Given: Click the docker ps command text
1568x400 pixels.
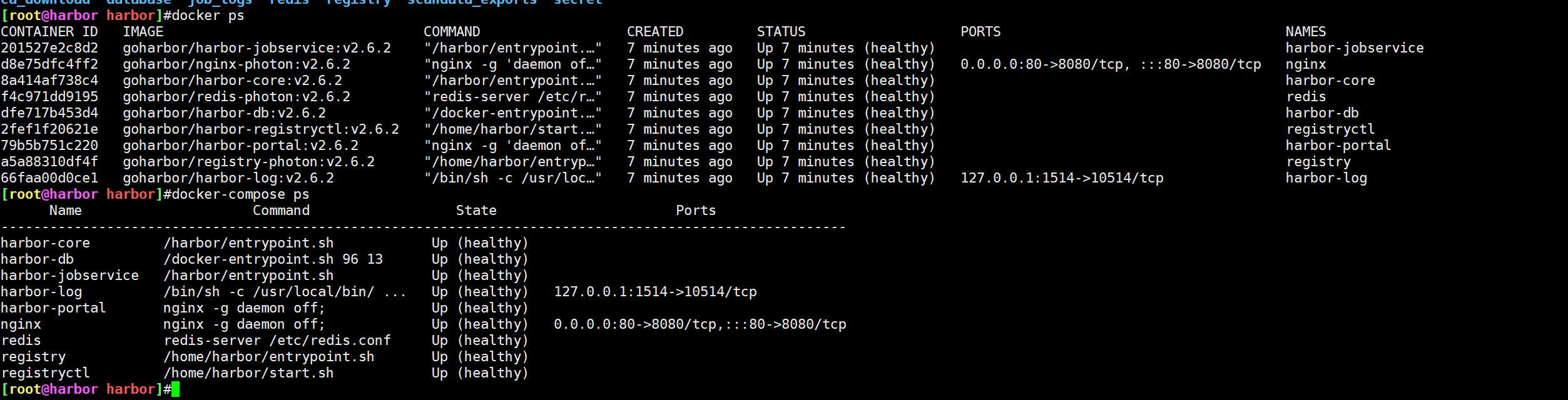Looking at the screenshot, I should click(208, 16).
